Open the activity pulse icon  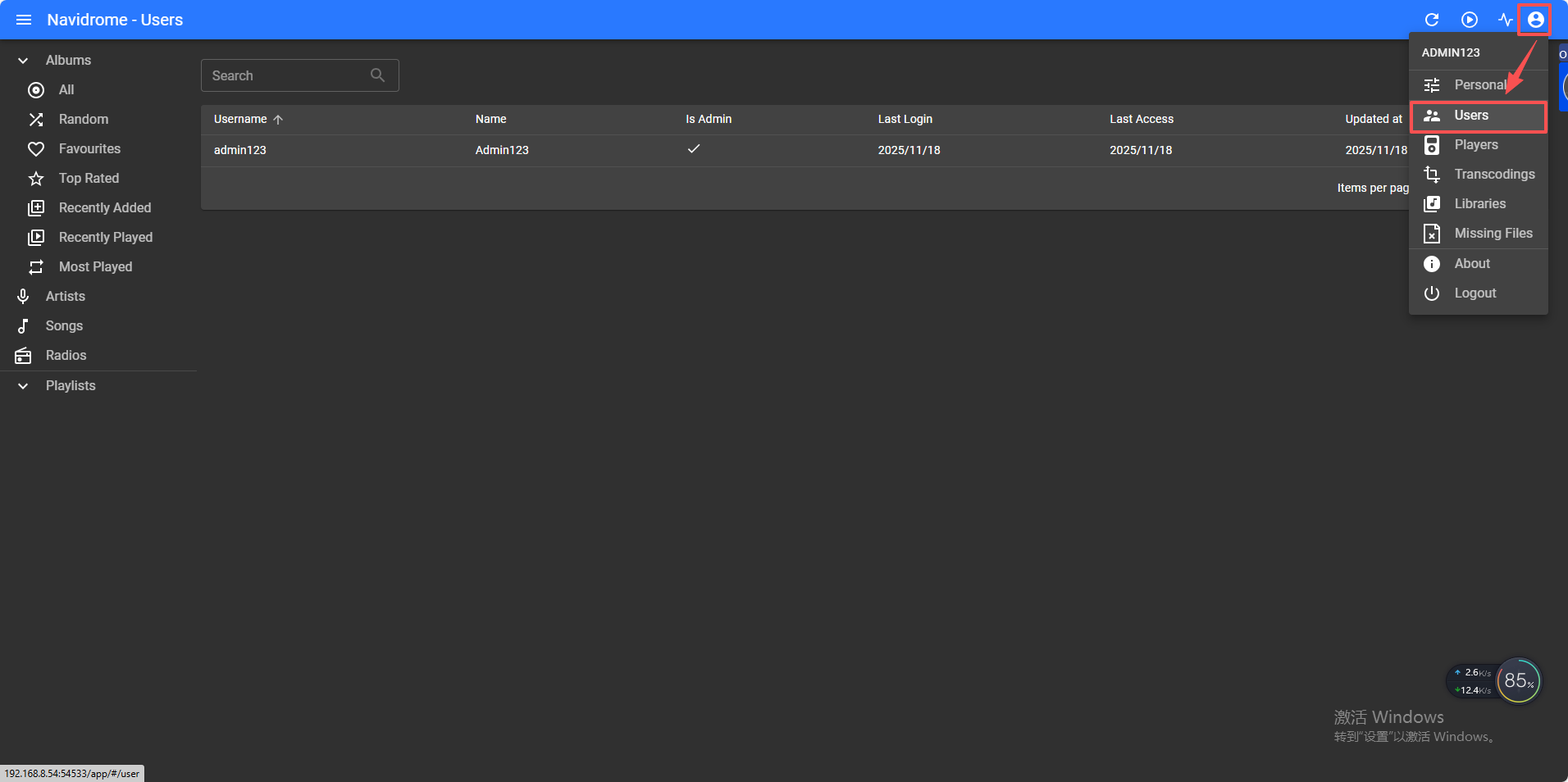1505,20
